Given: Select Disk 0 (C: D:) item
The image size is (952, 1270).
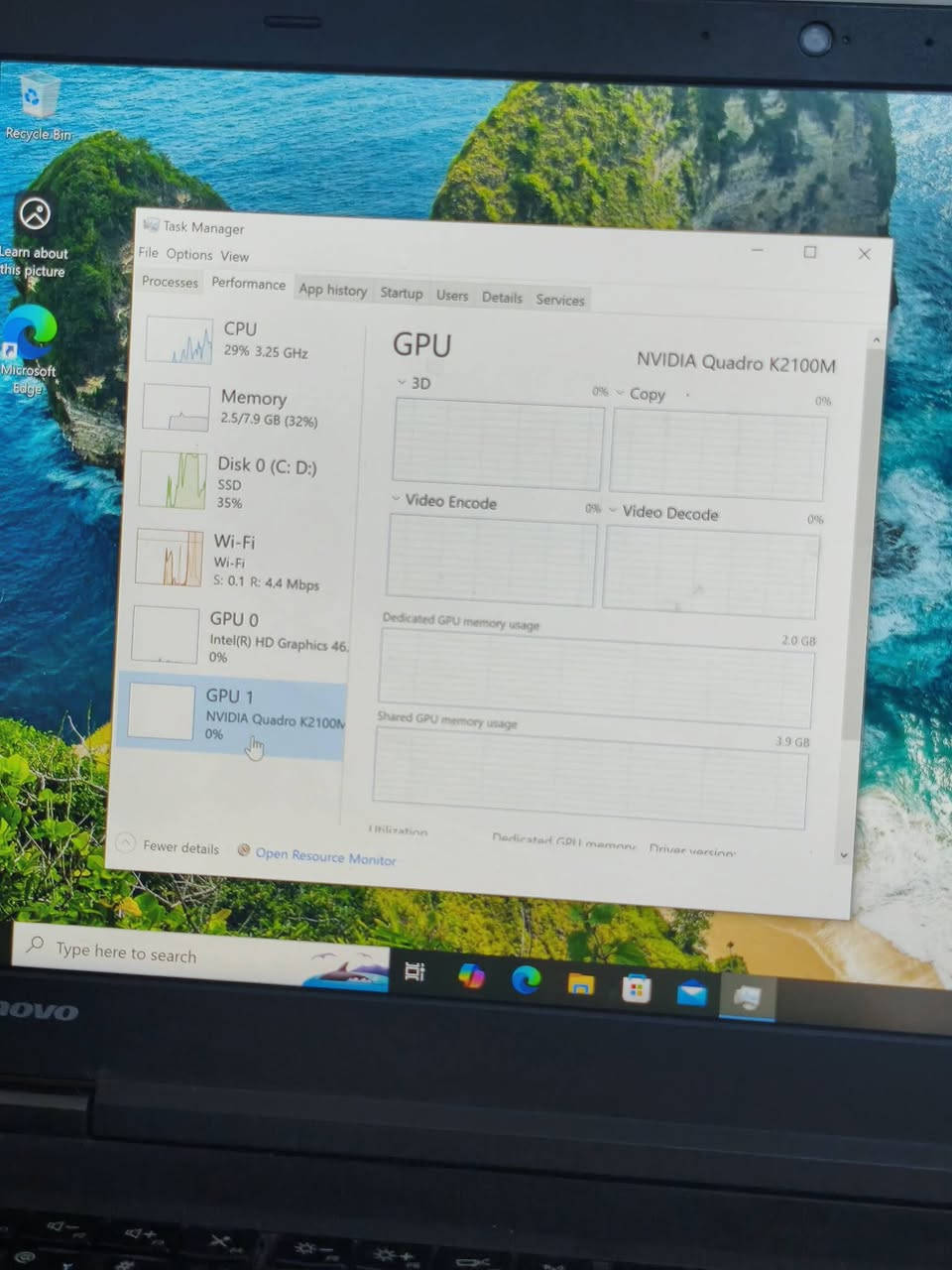Looking at the screenshot, I should (243, 481).
